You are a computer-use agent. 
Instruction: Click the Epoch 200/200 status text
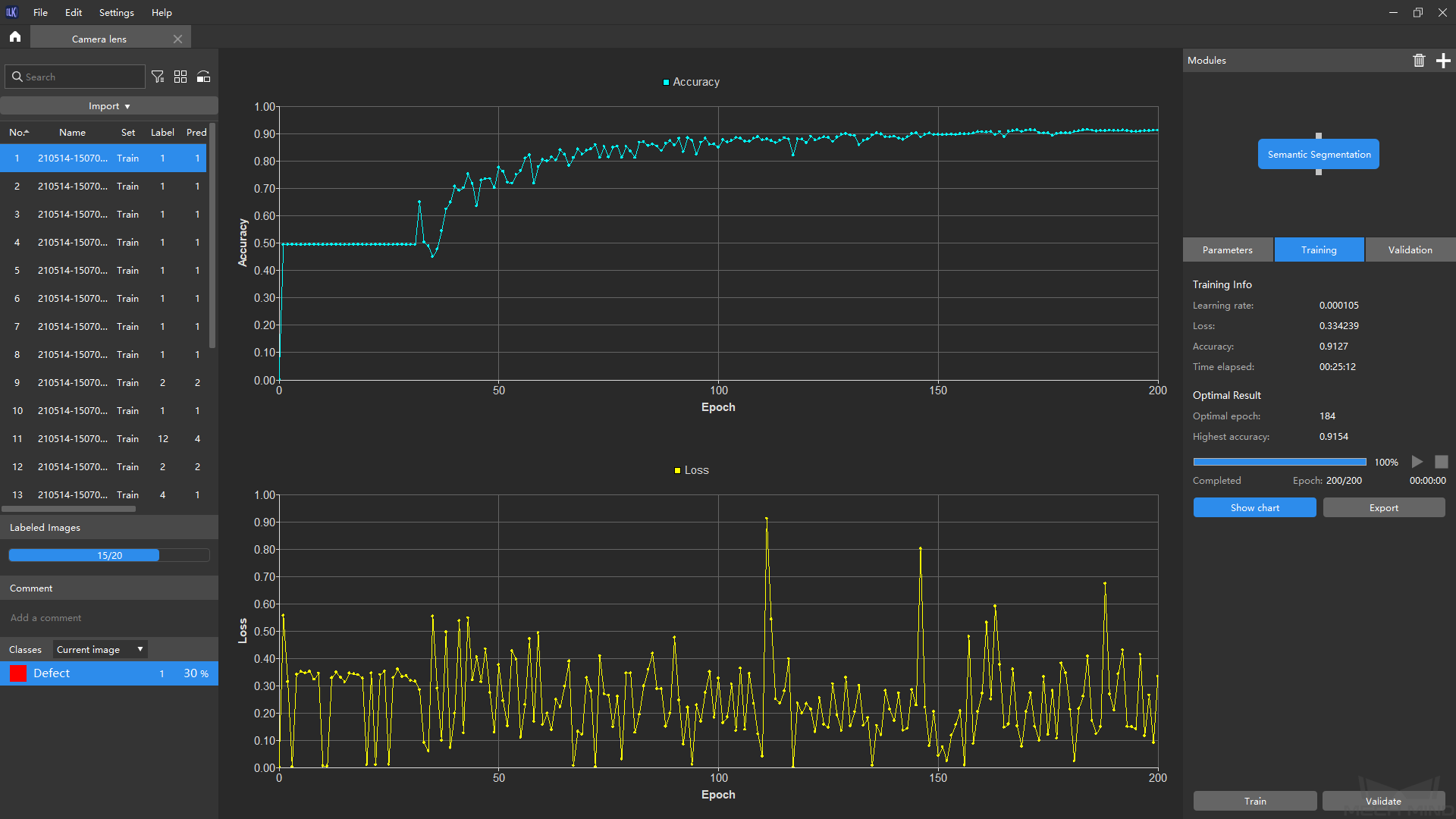[x=1327, y=481]
